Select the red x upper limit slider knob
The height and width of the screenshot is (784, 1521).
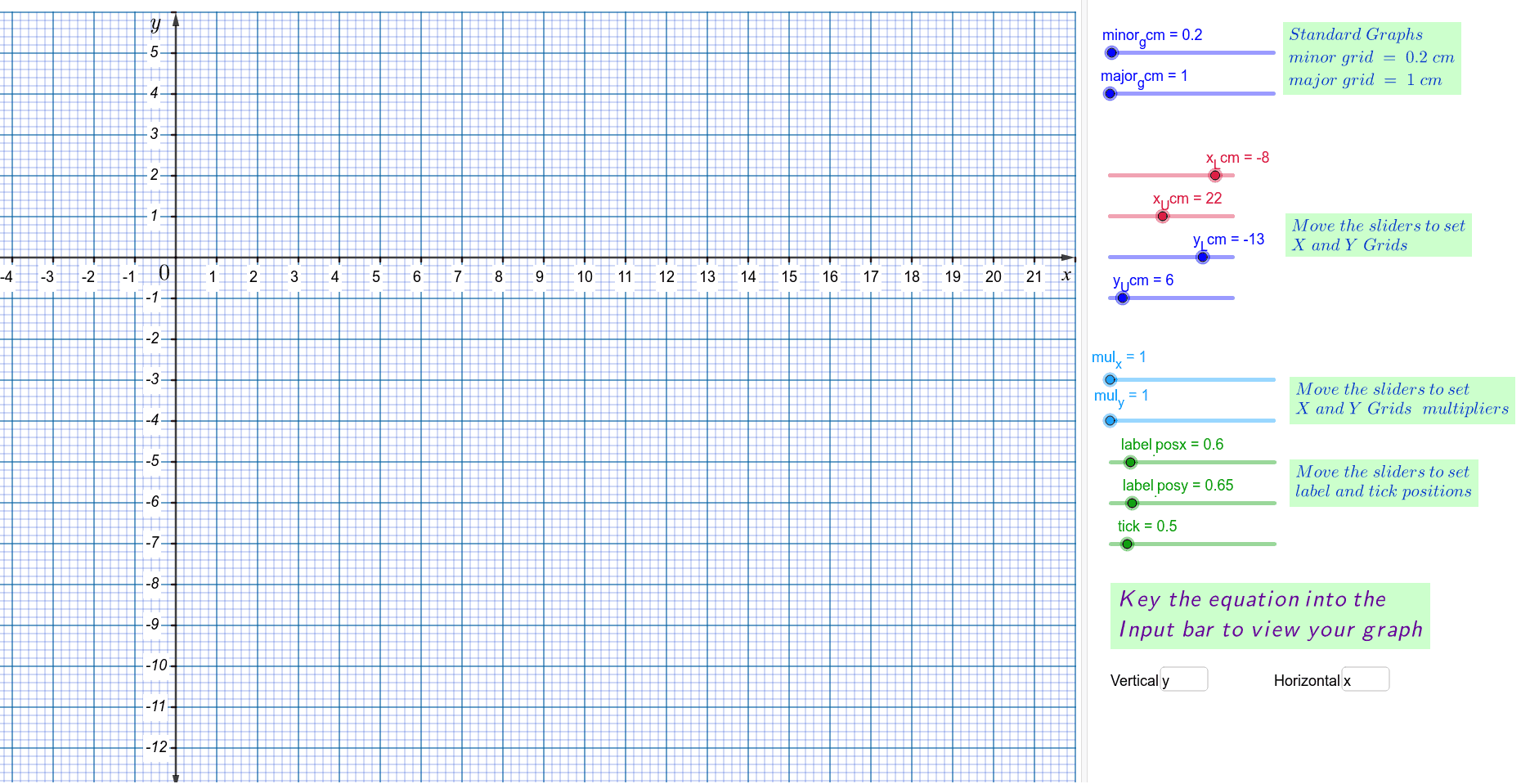point(1162,217)
